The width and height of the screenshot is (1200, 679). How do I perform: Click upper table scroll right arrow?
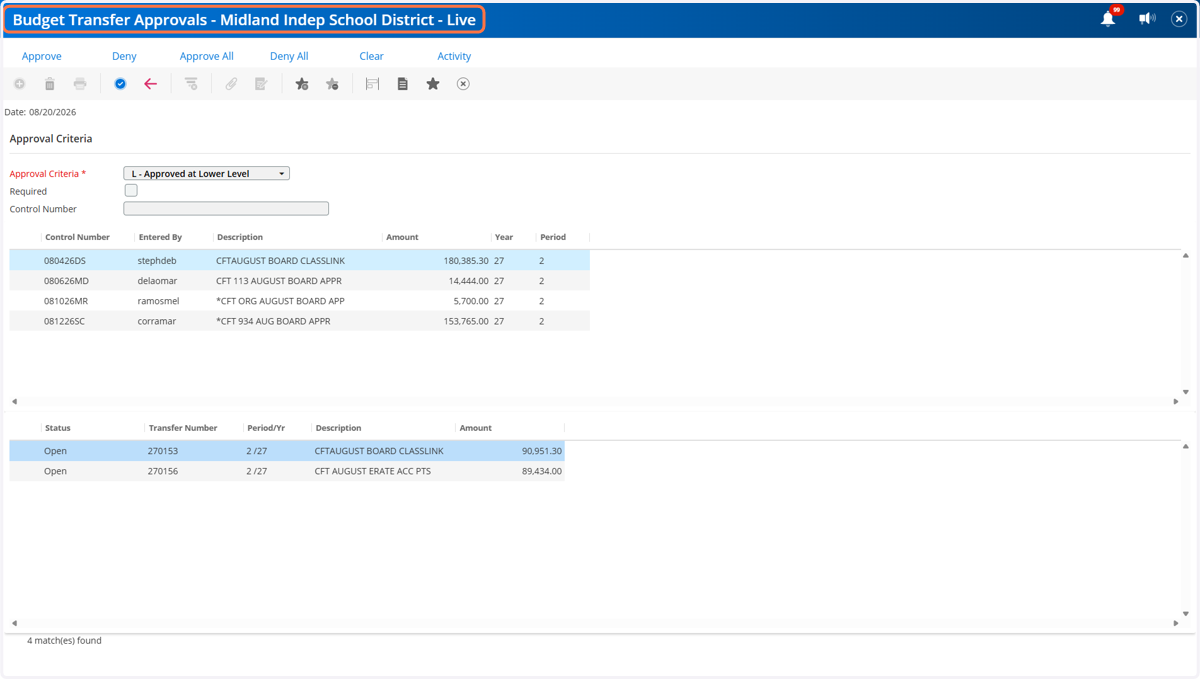coord(1176,401)
